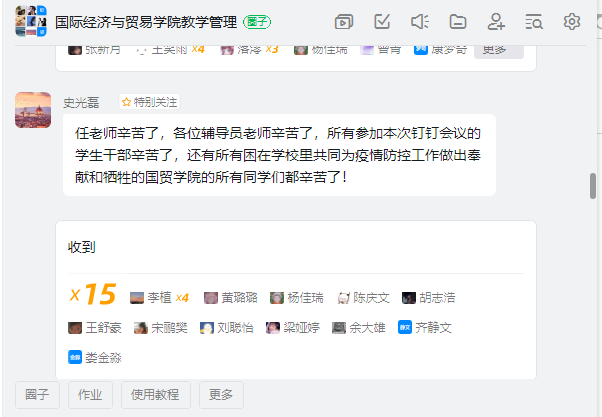Search chat history icon
The width and height of the screenshot is (602, 417).
tap(534, 22)
